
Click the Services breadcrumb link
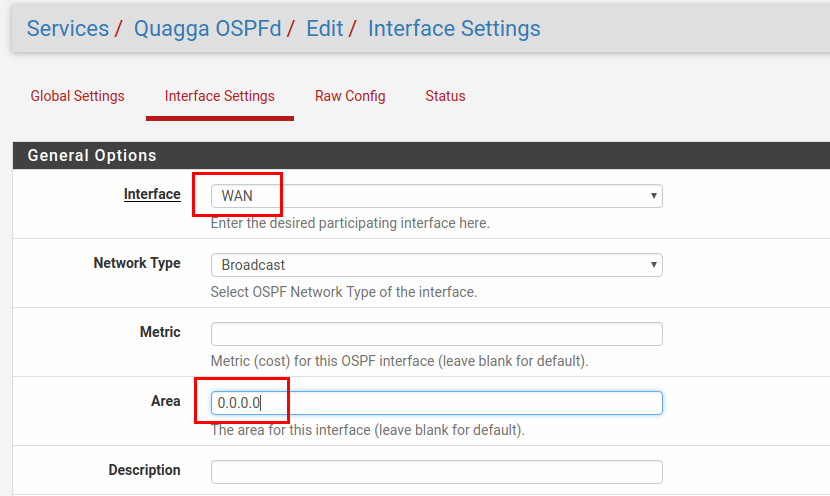click(x=67, y=29)
